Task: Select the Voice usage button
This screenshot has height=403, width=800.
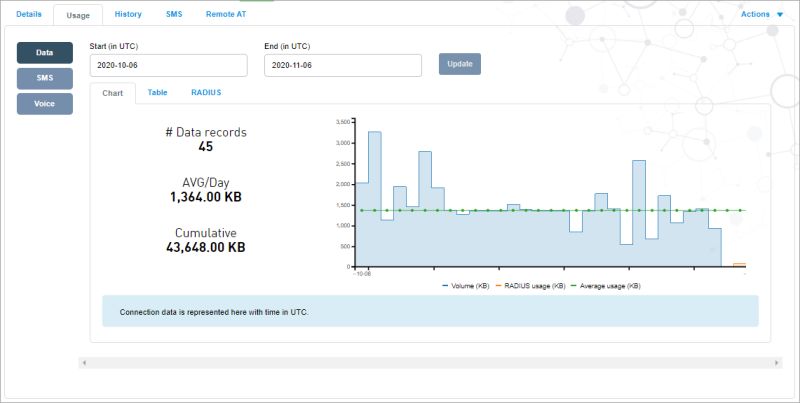Action: point(45,104)
